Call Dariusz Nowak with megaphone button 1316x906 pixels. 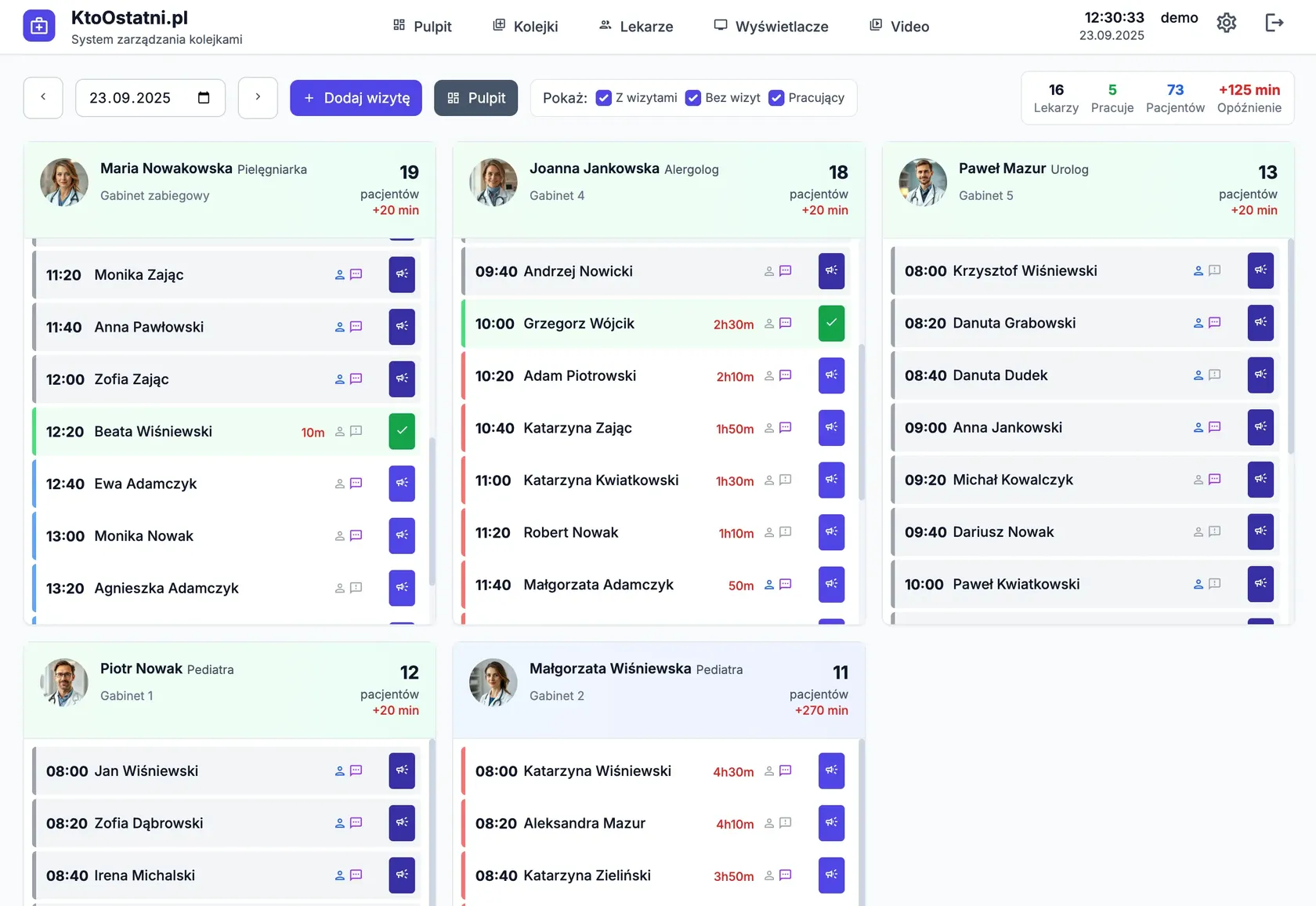click(1260, 531)
